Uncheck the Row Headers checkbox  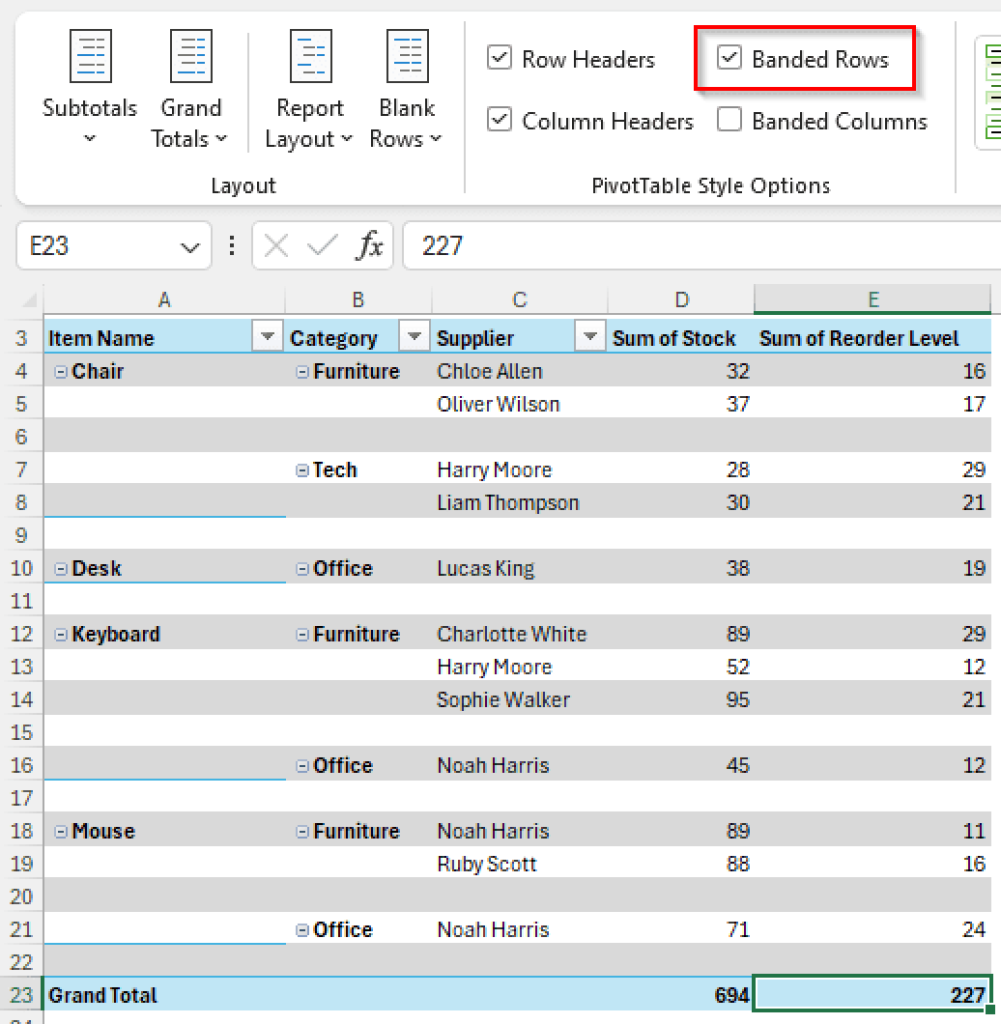(x=499, y=59)
